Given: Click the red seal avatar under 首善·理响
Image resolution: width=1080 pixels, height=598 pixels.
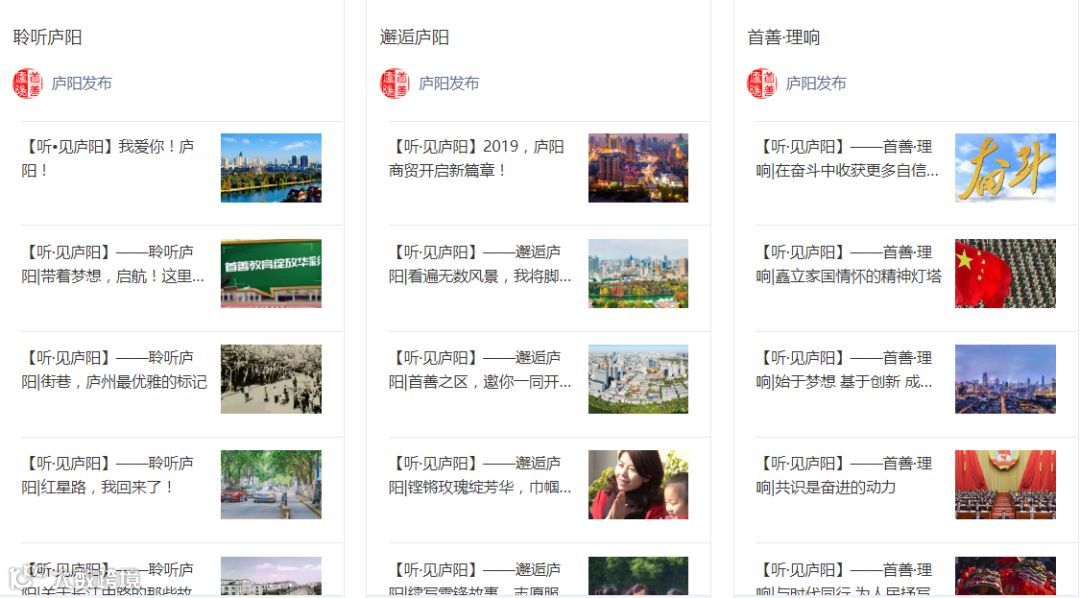Looking at the screenshot, I should (x=762, y=83).
